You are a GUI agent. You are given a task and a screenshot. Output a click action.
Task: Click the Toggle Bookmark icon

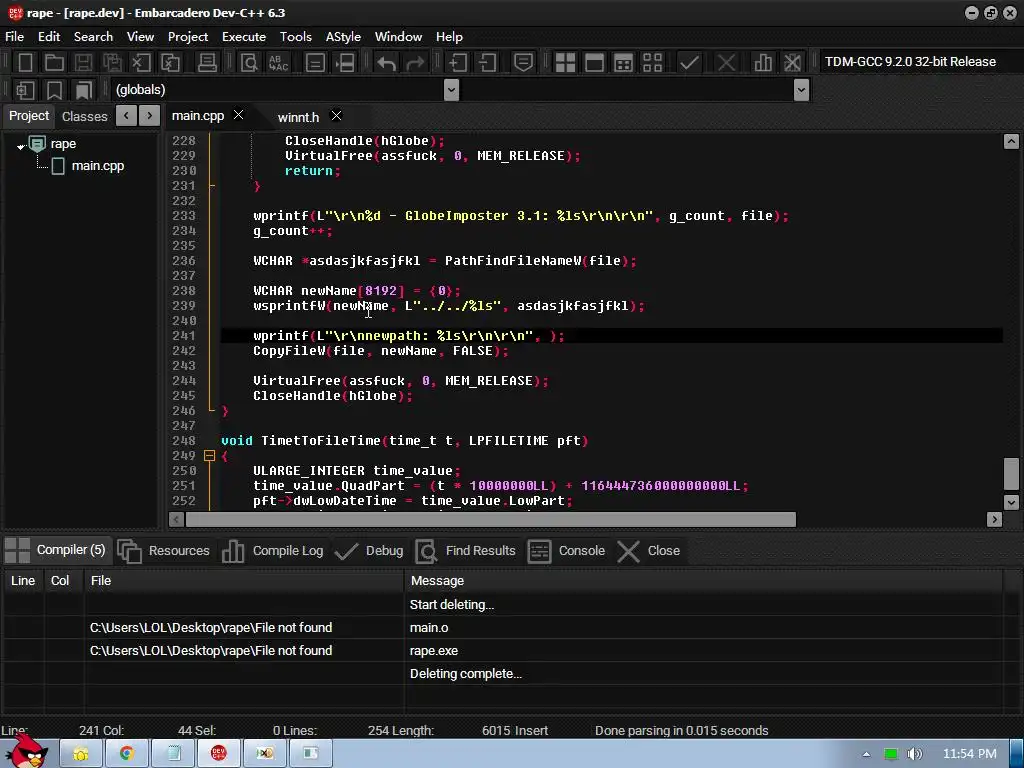click(55, 90)
